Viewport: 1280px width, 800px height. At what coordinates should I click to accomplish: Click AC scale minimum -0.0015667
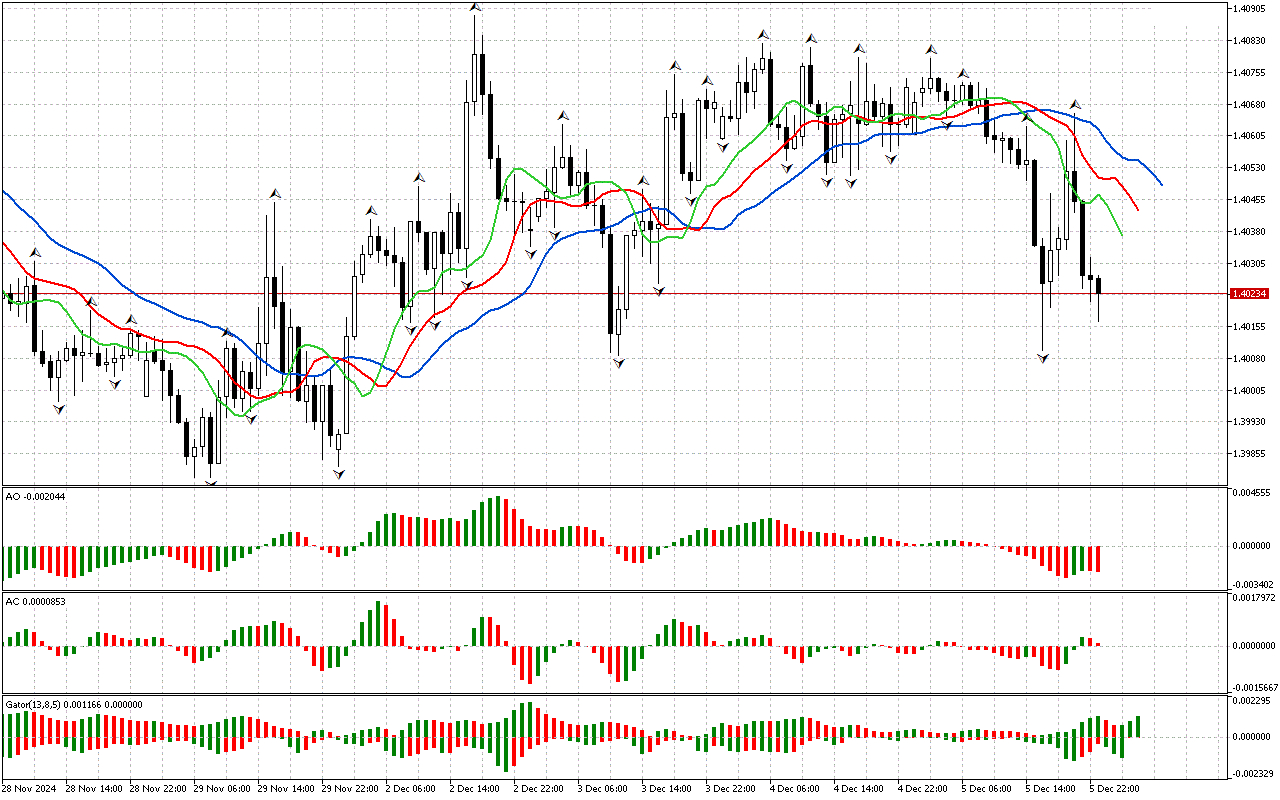point(1254,688)
